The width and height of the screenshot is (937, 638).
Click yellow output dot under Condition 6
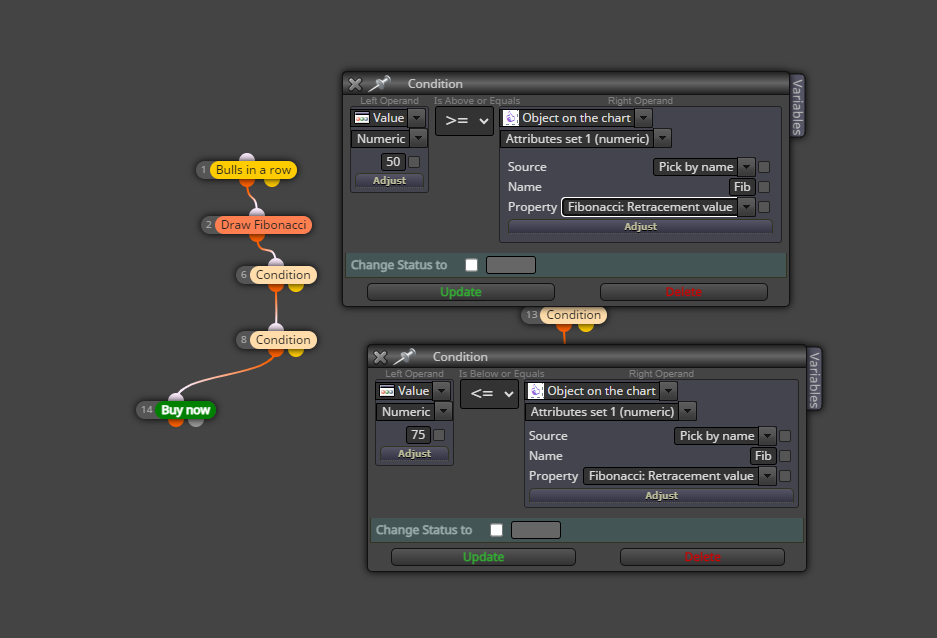296,287
